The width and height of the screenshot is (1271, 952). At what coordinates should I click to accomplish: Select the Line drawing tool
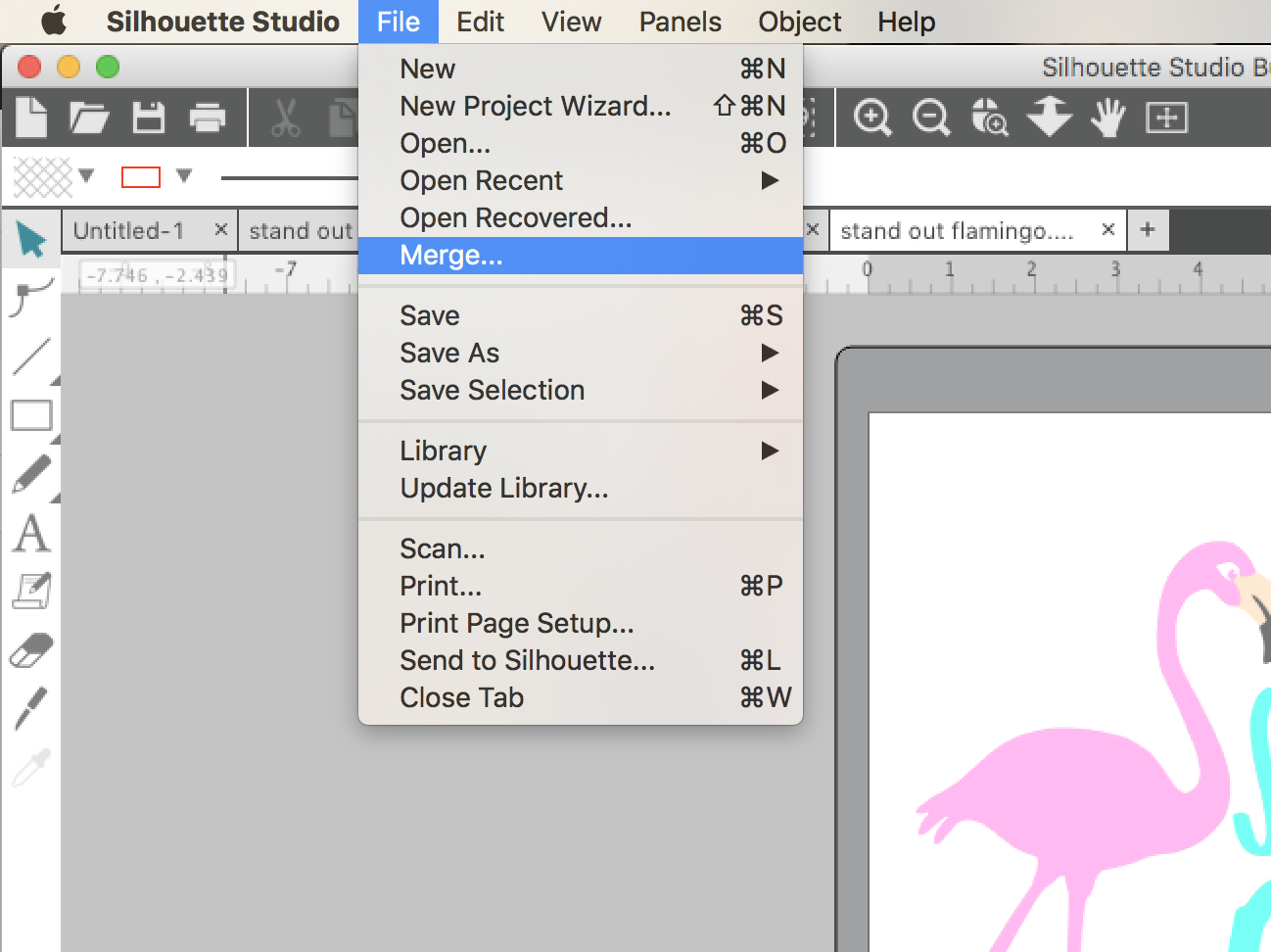32,357
